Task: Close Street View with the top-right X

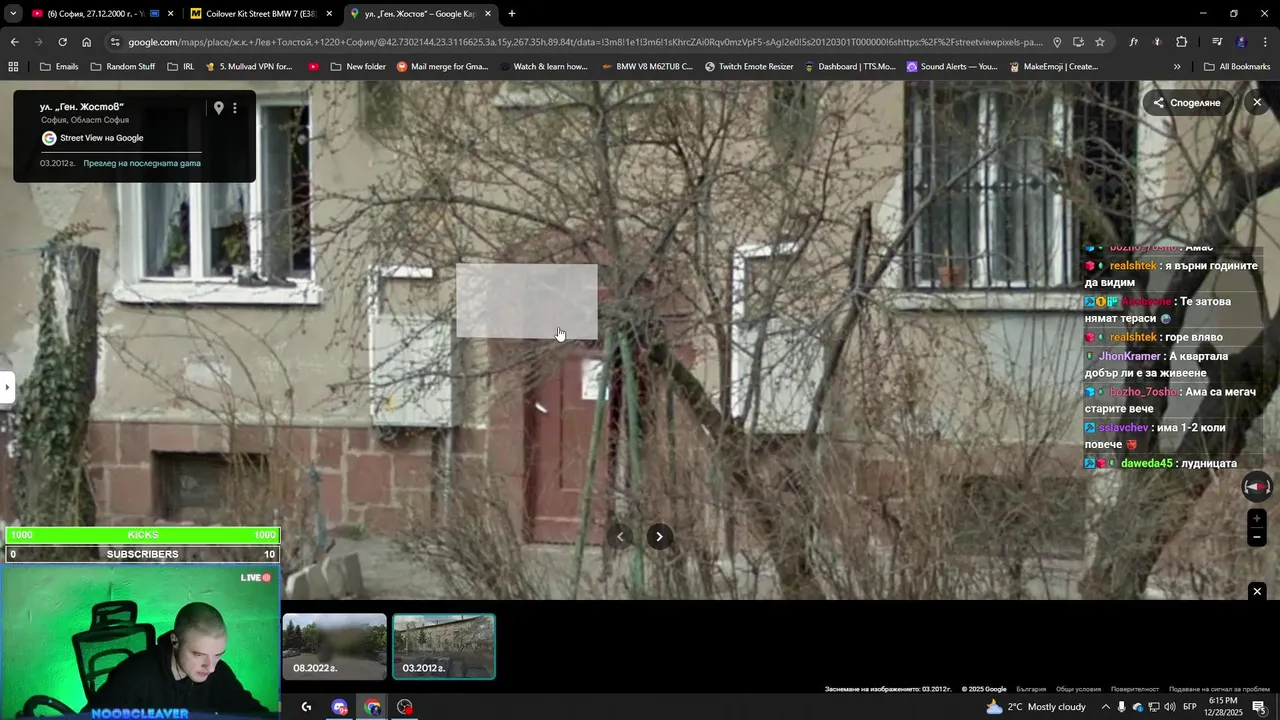Action: (1257, 102)
